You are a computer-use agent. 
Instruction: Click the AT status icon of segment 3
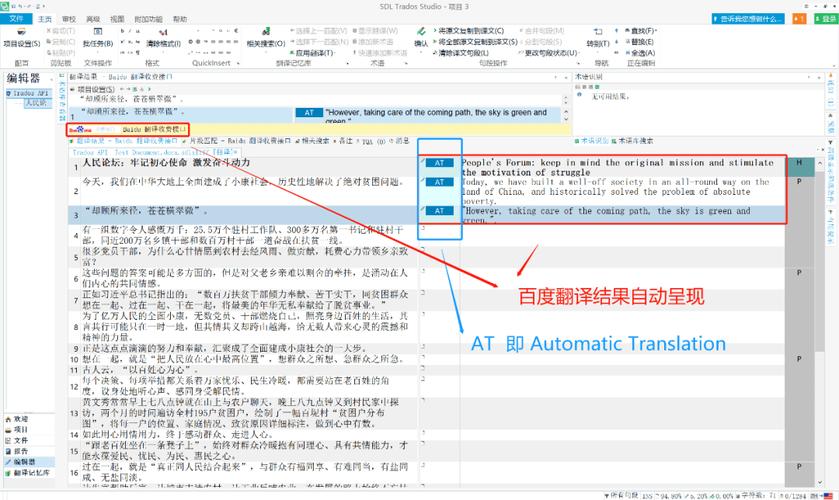439,211
